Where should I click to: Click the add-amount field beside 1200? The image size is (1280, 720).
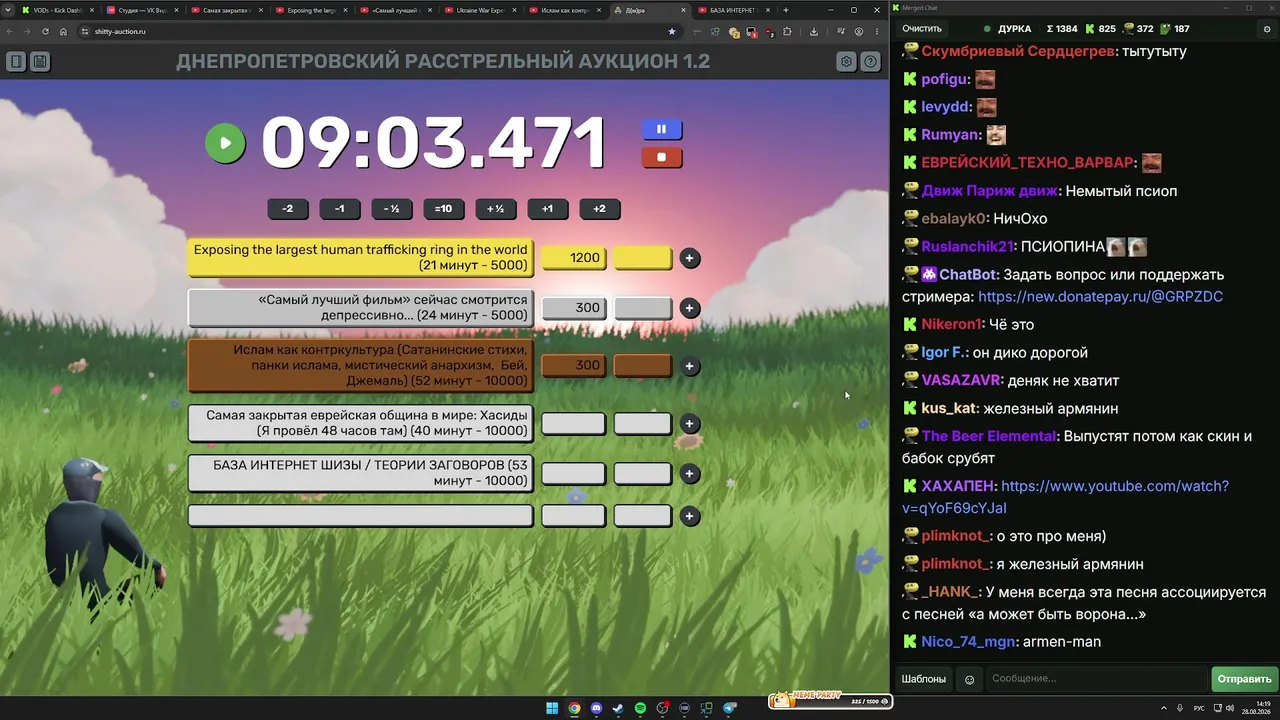click(x=642, y=258)
